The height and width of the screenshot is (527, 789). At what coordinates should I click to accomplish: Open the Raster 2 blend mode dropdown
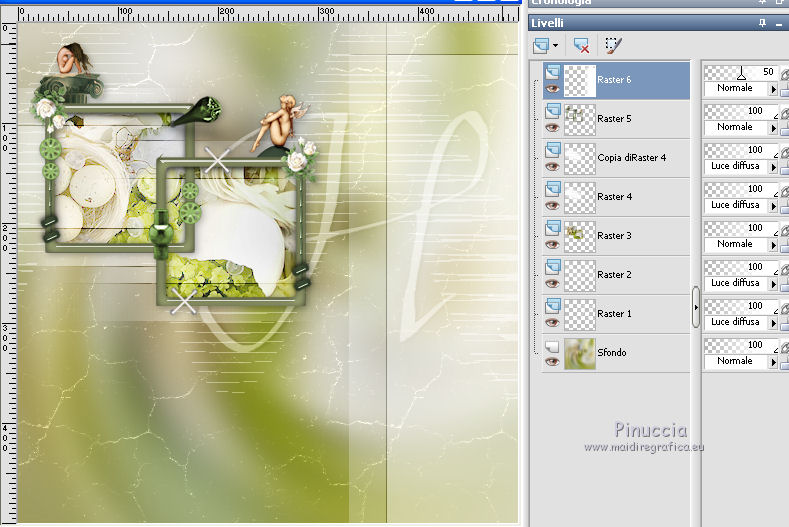pos(773,284)
